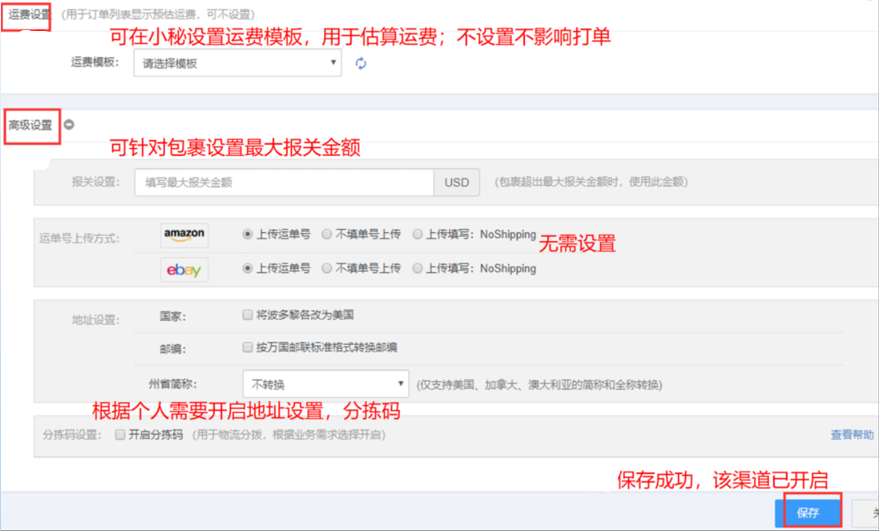Click the eBay logo icon
The image size is (879, 531).
(184, 269)
